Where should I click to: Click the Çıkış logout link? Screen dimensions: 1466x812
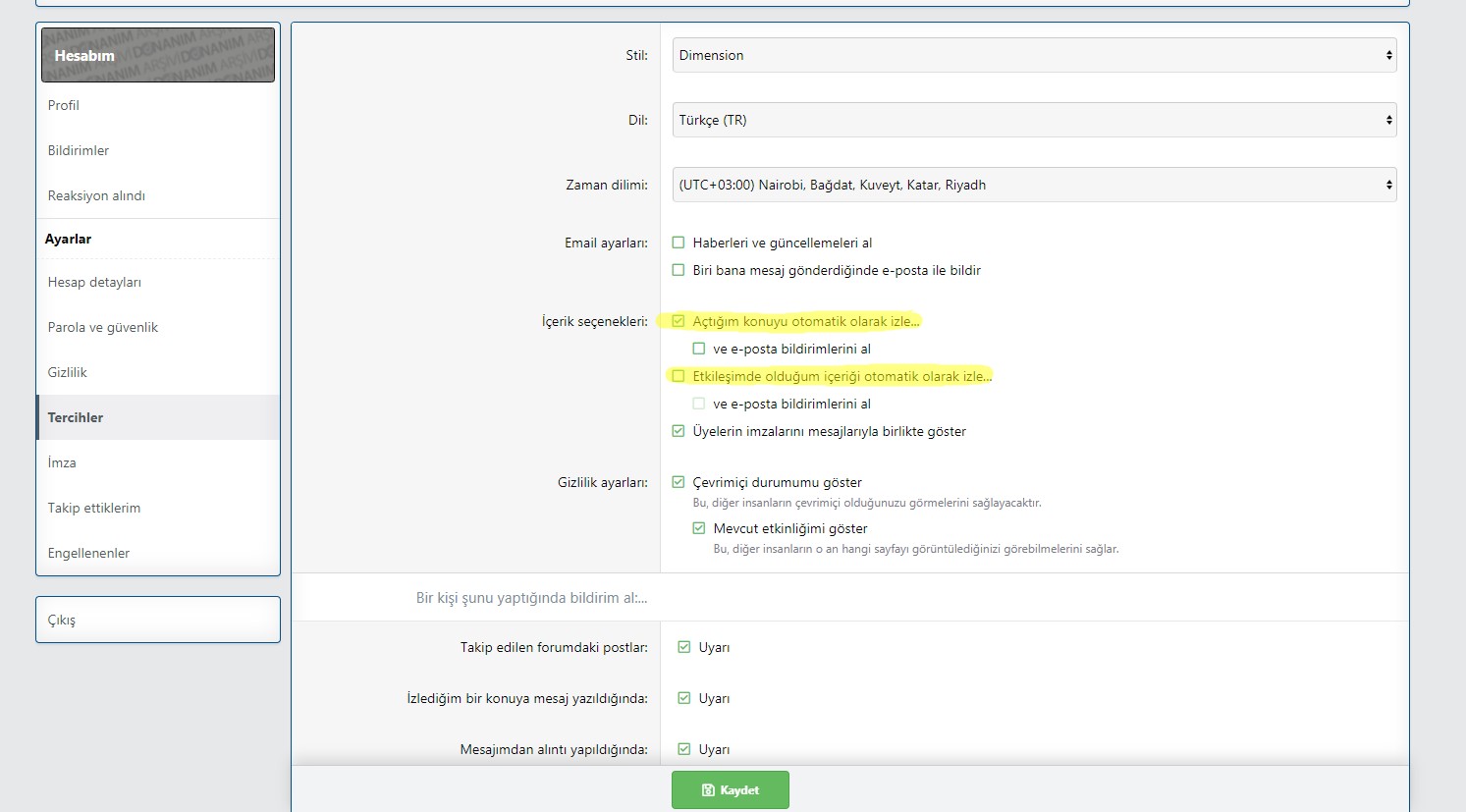[158, 620]
